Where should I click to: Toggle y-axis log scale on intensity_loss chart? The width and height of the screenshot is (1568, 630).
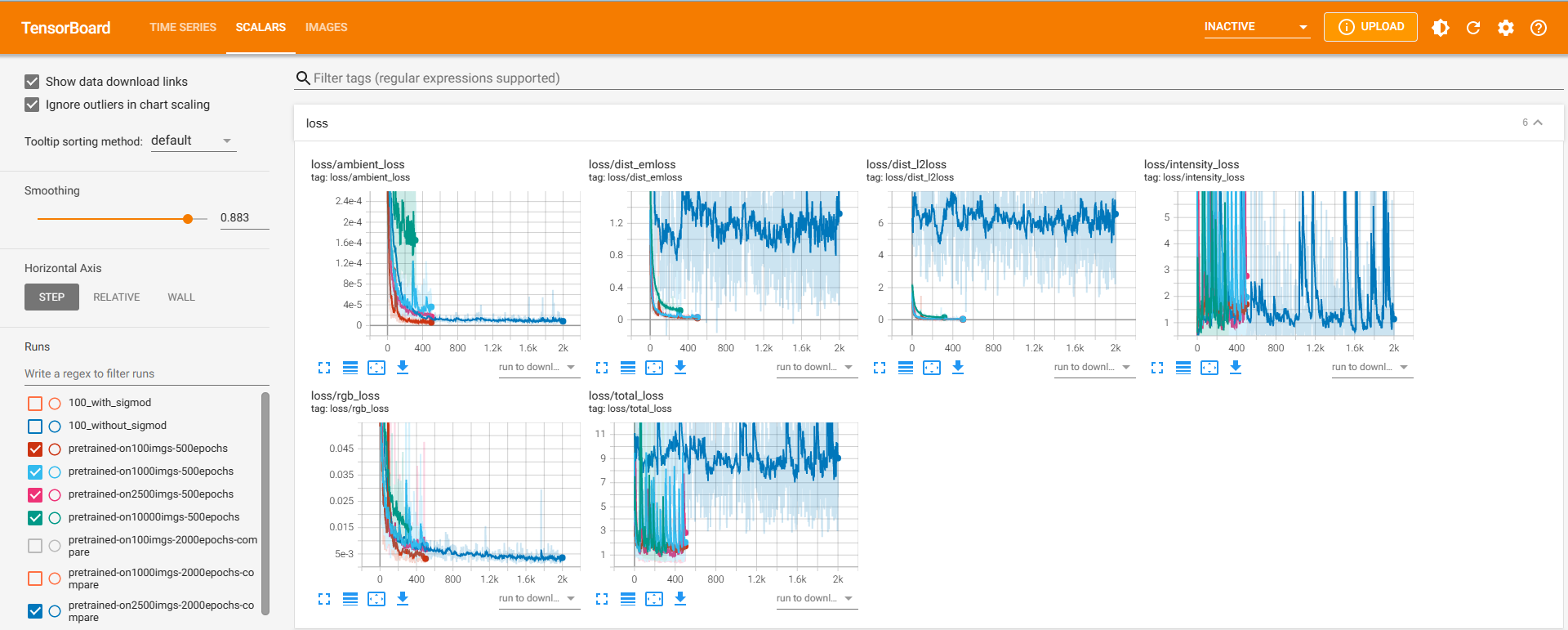tap(1183, 368)
